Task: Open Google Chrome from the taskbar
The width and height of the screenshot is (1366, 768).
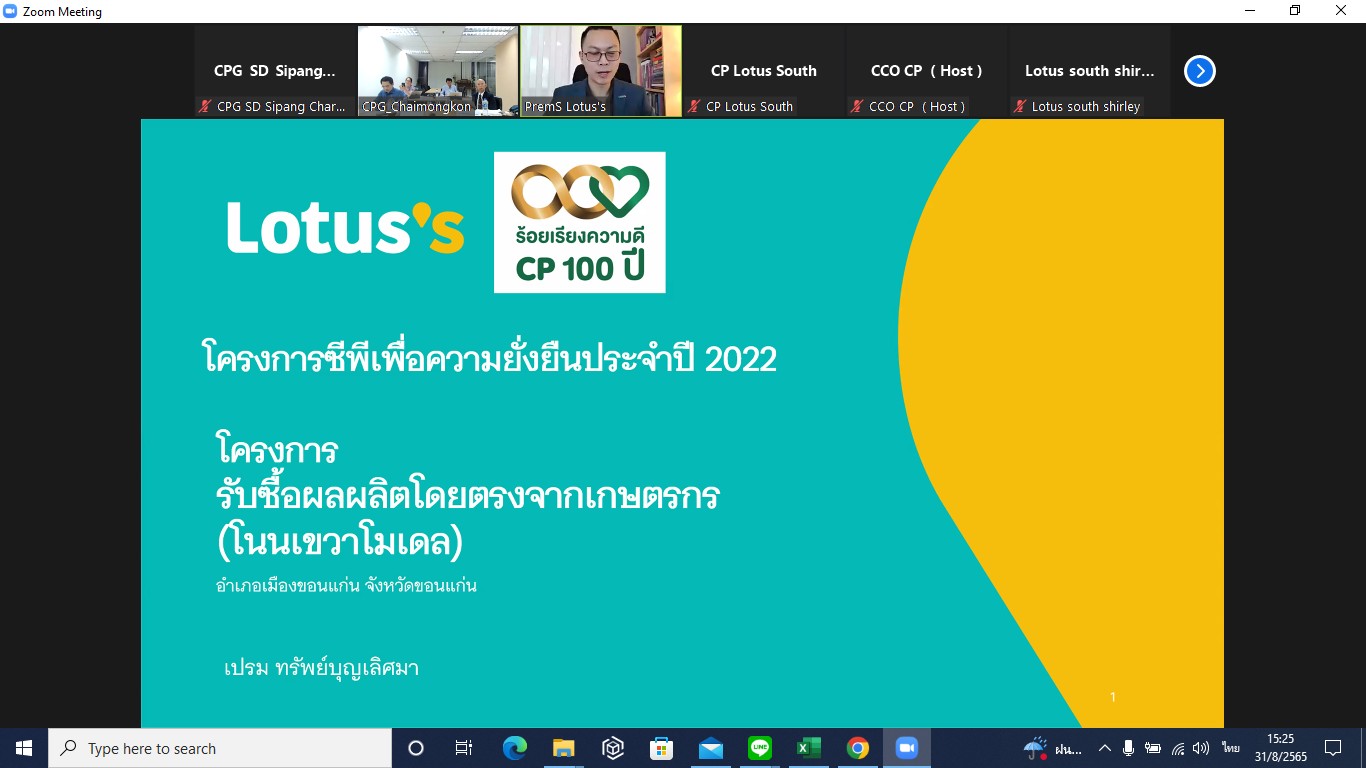Action: (857, 748)
